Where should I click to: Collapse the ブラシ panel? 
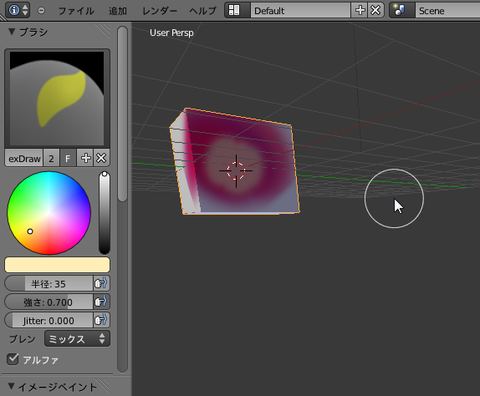click(12, 32)
